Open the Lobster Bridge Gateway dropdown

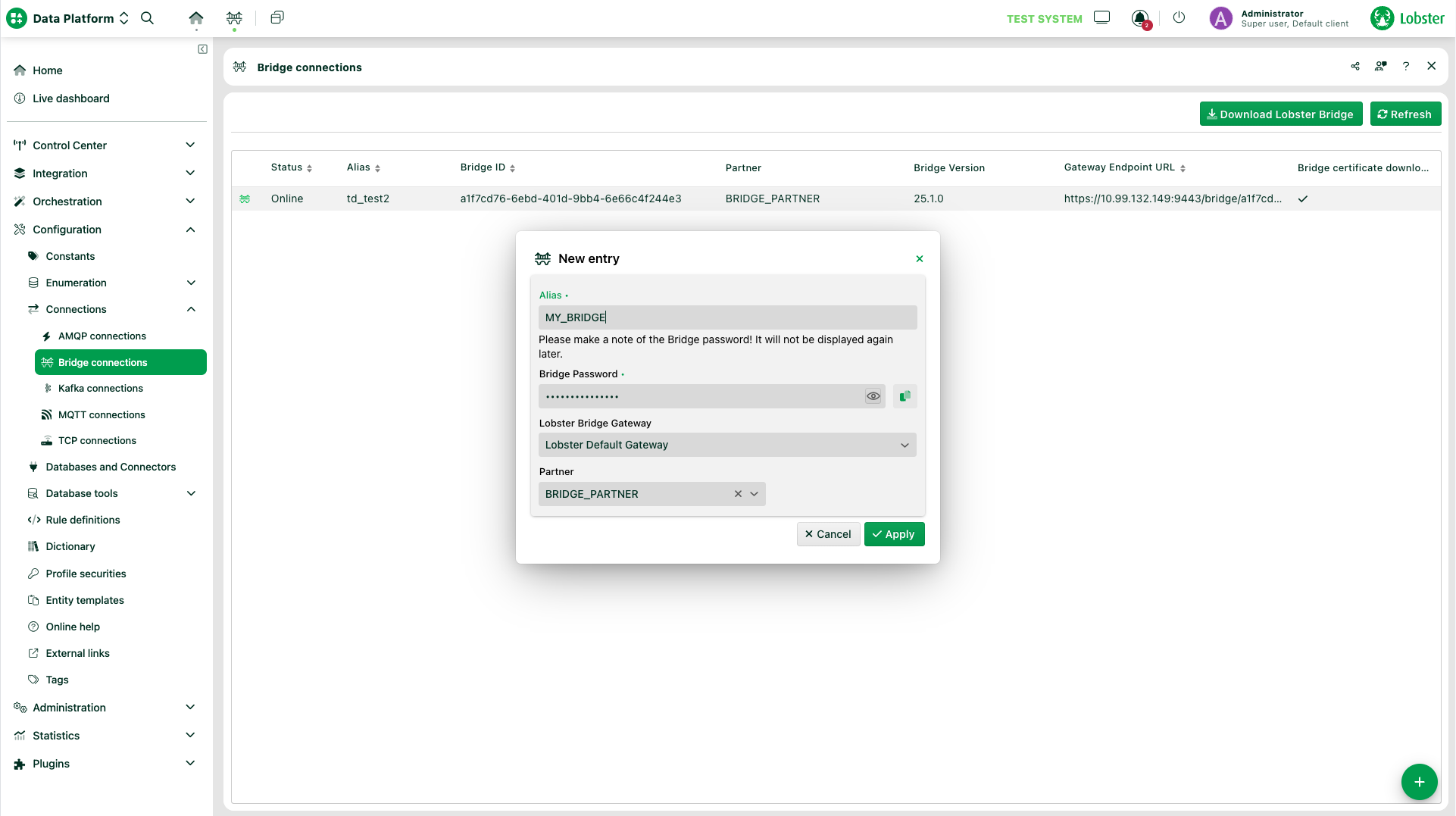tap(727, 445)
